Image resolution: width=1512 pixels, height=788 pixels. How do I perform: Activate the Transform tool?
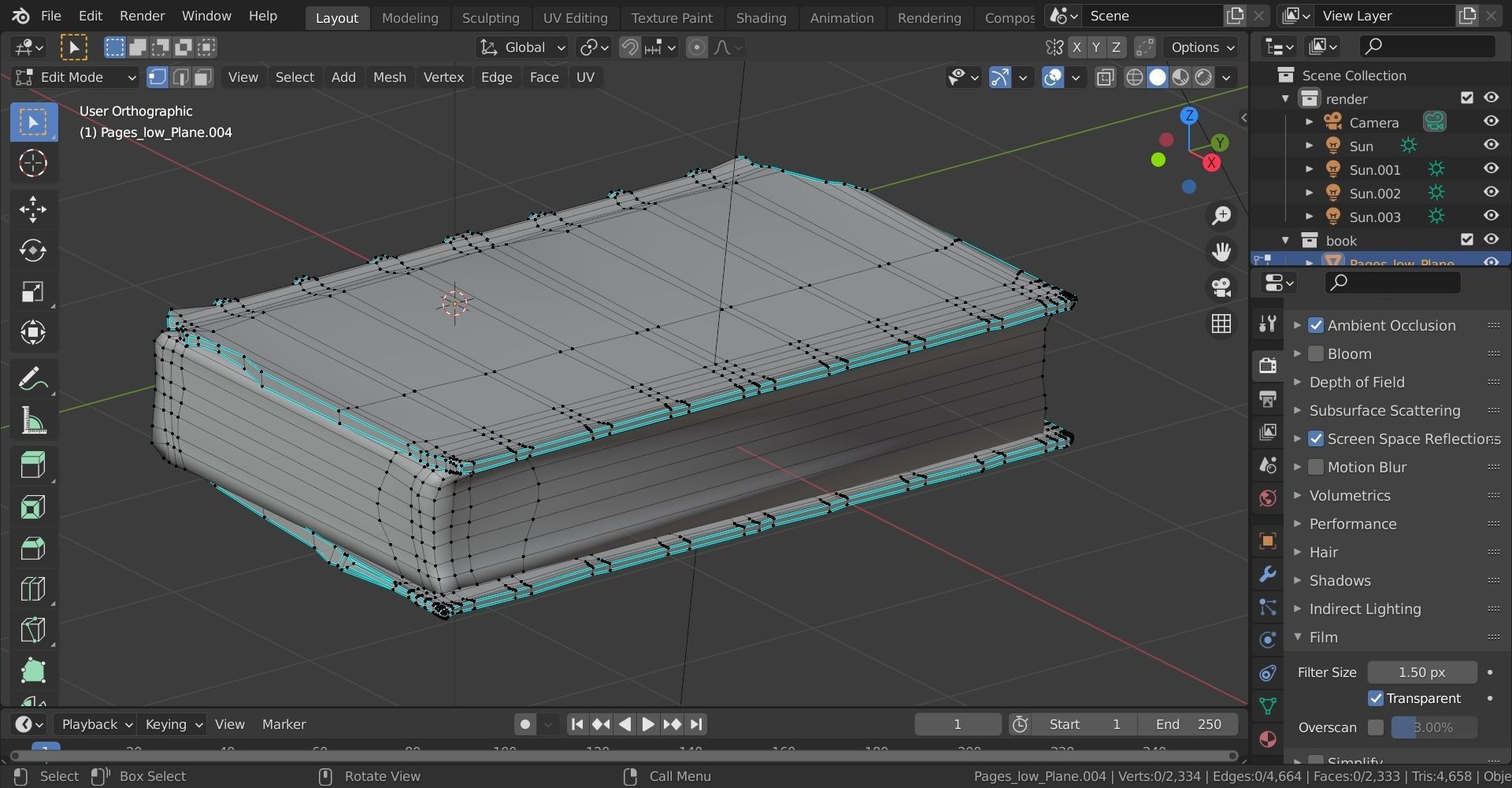click(x=33, y=332)
